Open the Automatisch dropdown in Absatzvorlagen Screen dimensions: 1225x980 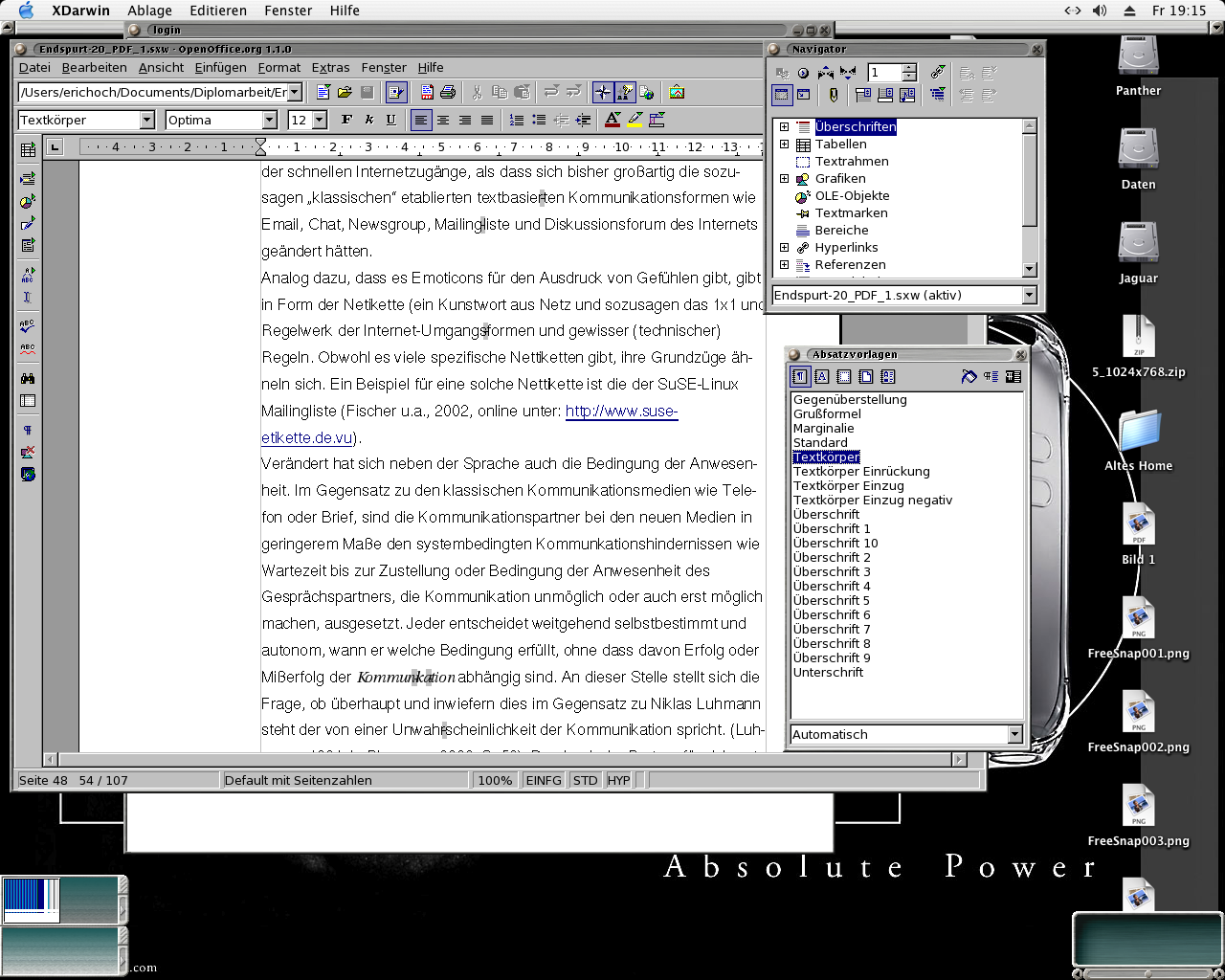click(1014, 735)
